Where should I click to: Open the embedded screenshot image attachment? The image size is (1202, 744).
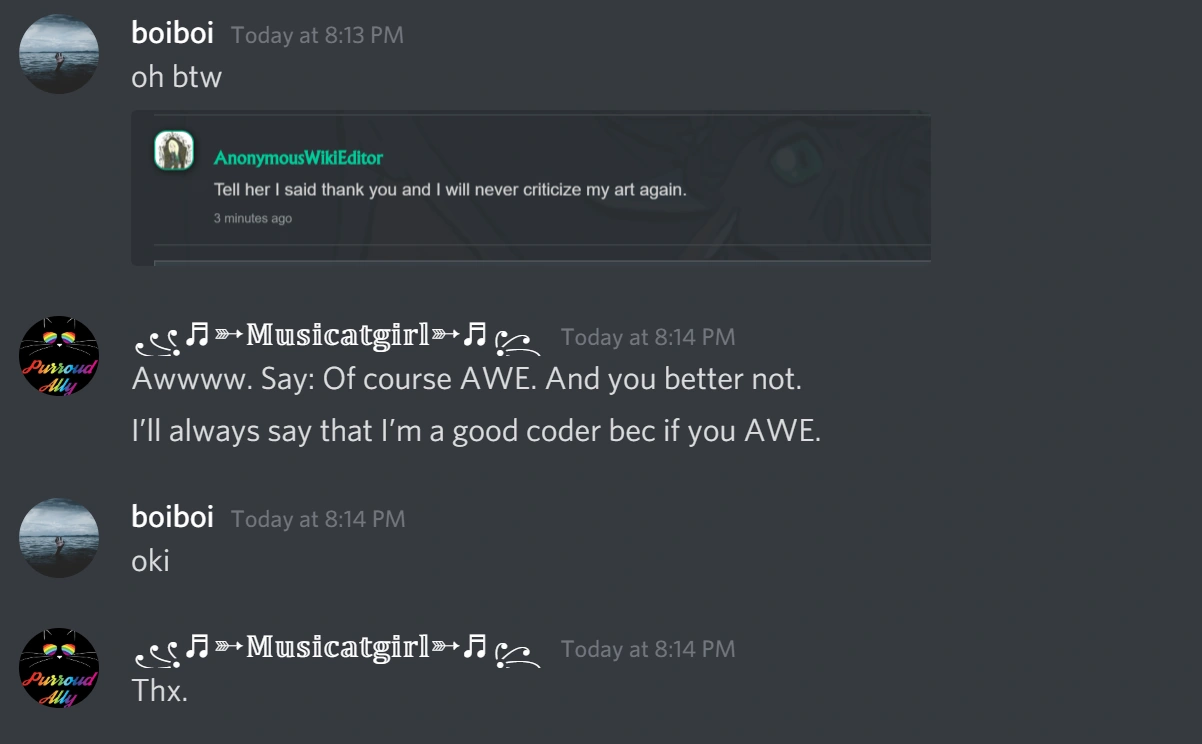[531, 188]
